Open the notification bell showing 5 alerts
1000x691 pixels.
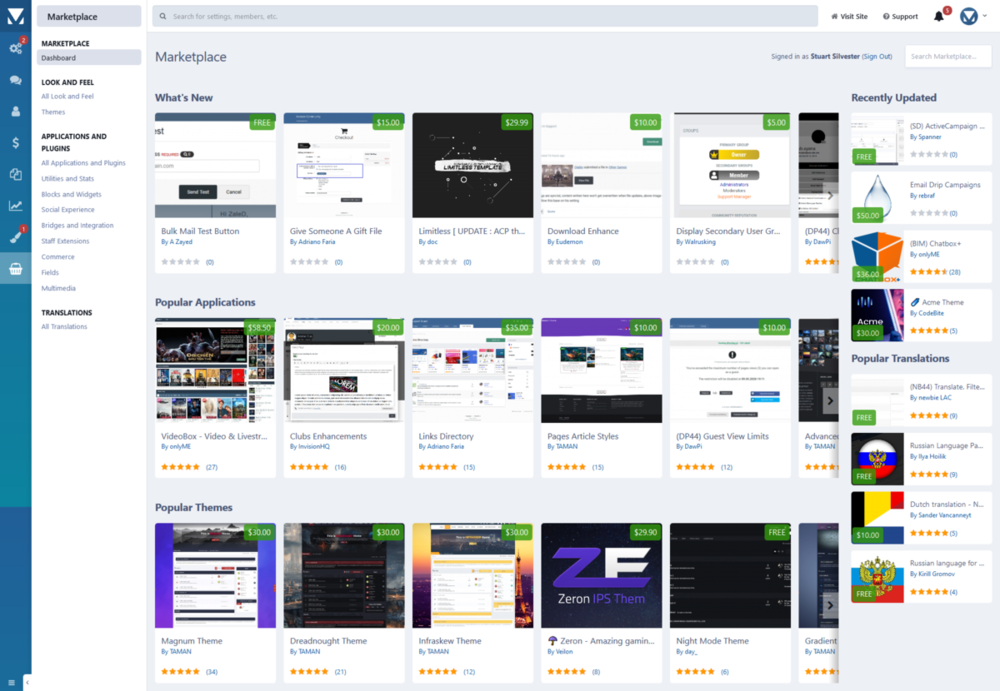pos(938,15)
